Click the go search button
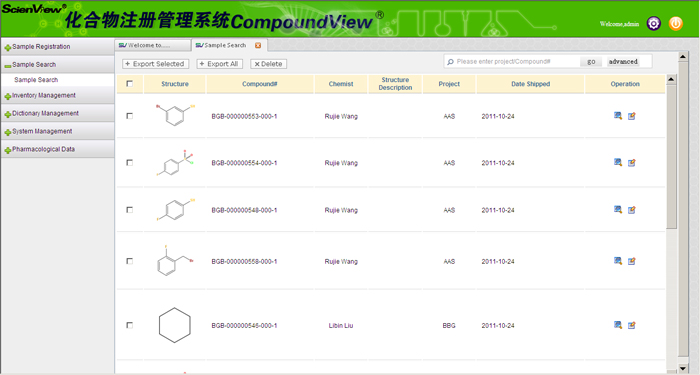Viewport: 700px width, 375px height. [x=591, y=62]
